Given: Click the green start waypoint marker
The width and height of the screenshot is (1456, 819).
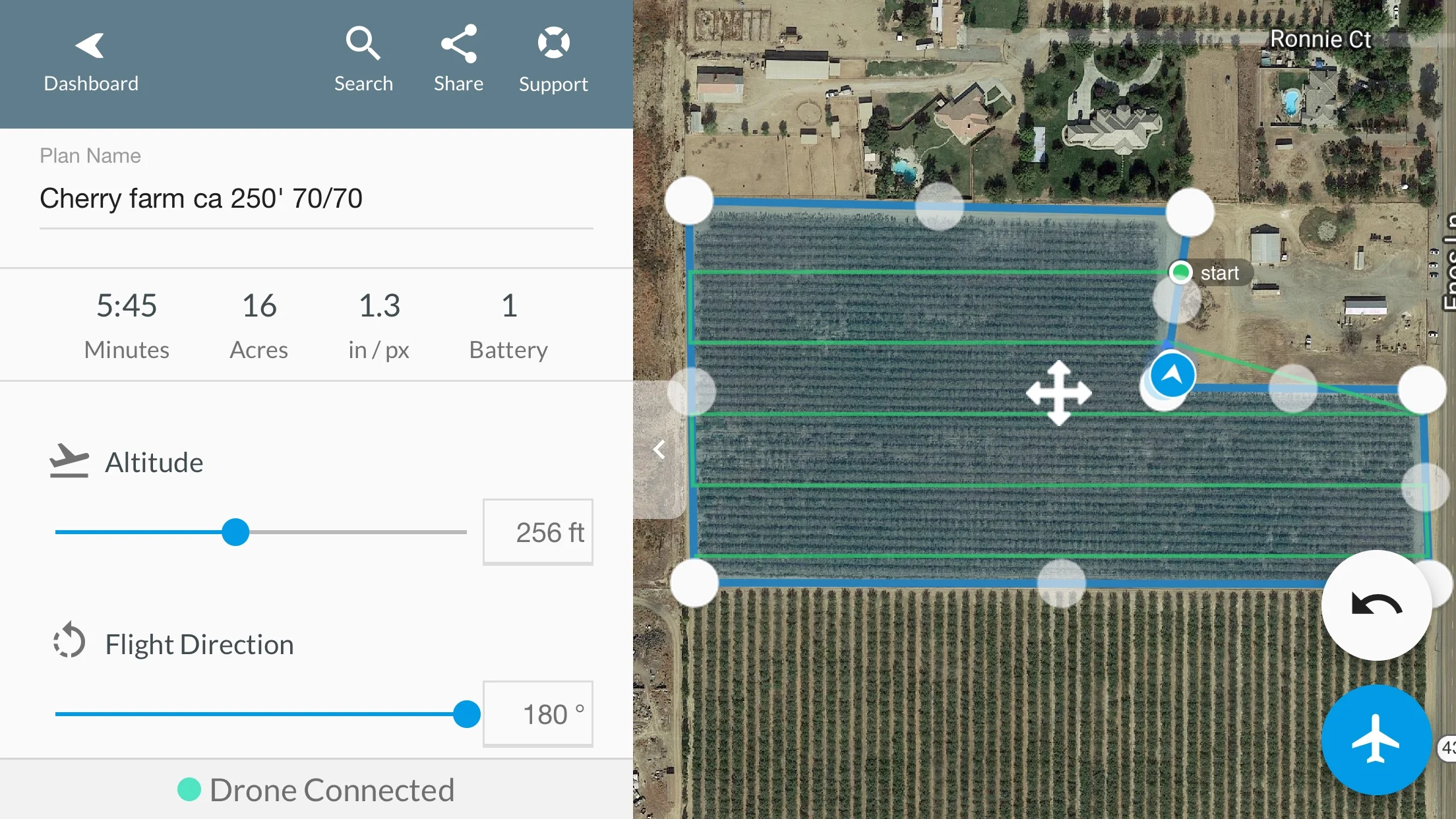Looking at the screenshot, I should [x=1180, y=272].
